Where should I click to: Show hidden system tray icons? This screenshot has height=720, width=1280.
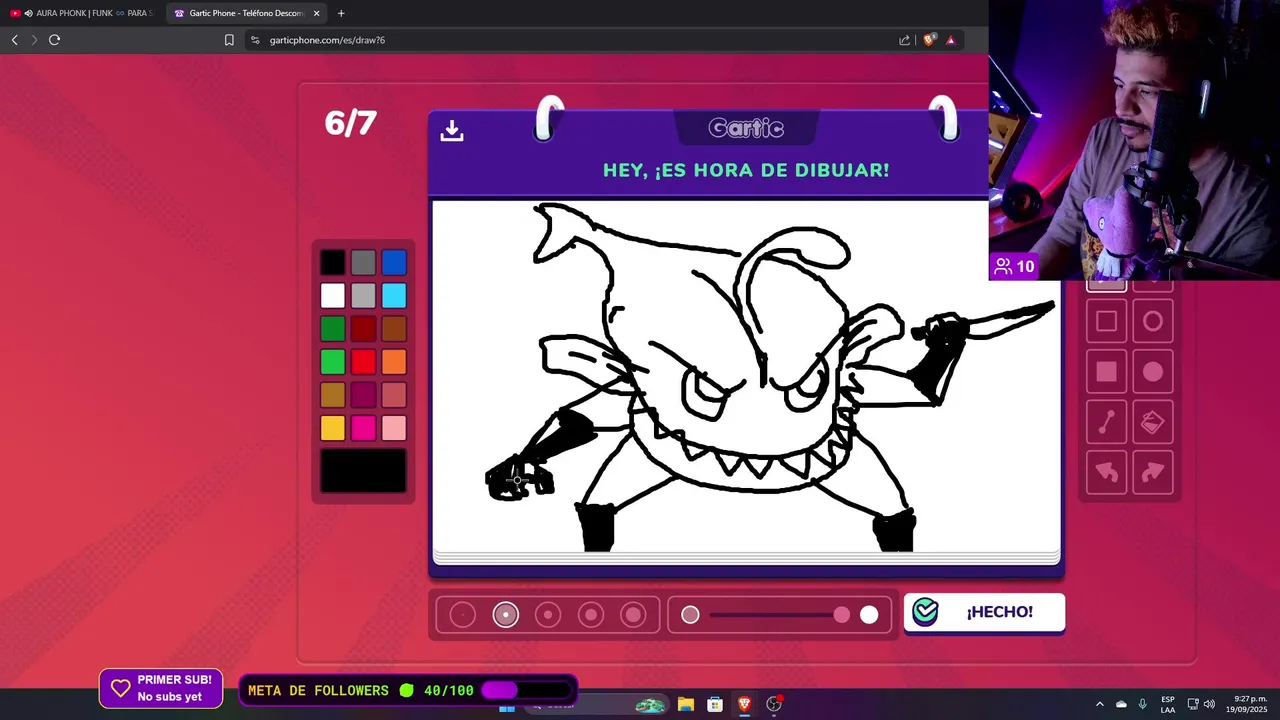[1099, 705]
